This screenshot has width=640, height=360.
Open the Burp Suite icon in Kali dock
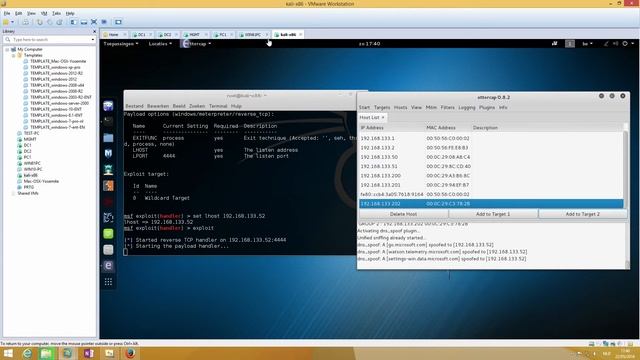(x=108, y=186)
